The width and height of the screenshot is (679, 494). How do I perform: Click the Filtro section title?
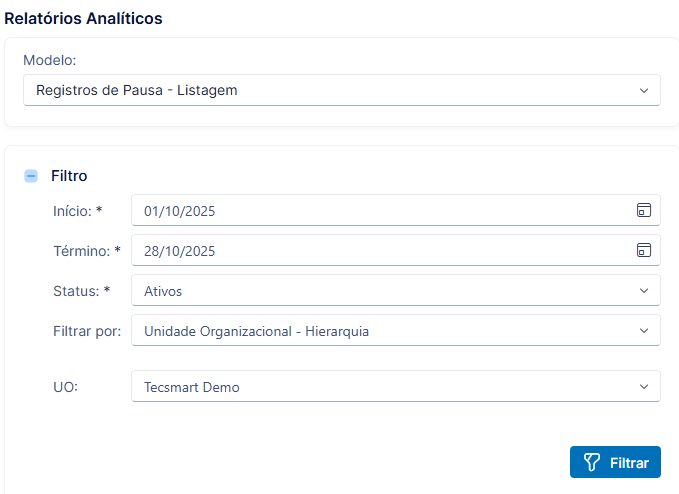tap(69, 176)
